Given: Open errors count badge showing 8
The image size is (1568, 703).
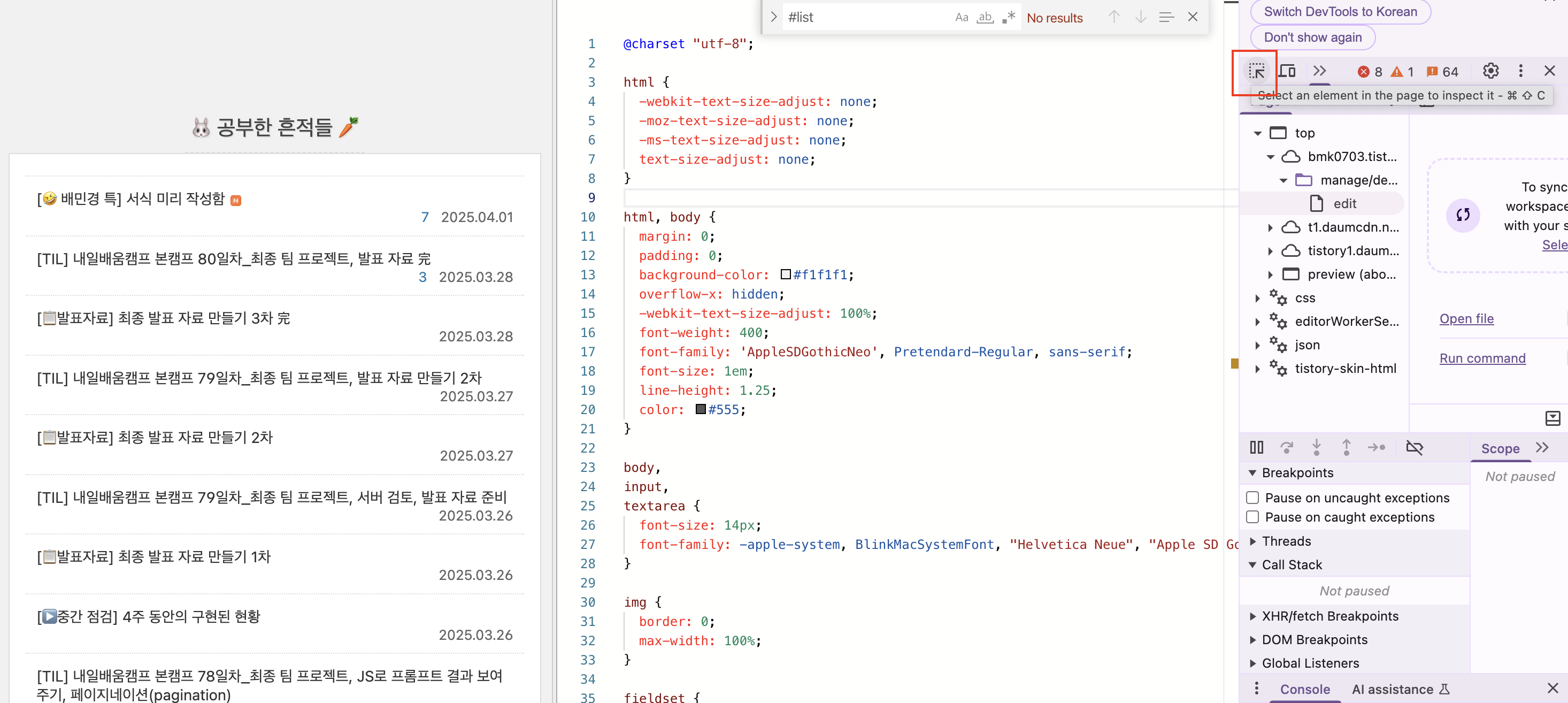Looking at the screenshot, I should point(1370,72).
